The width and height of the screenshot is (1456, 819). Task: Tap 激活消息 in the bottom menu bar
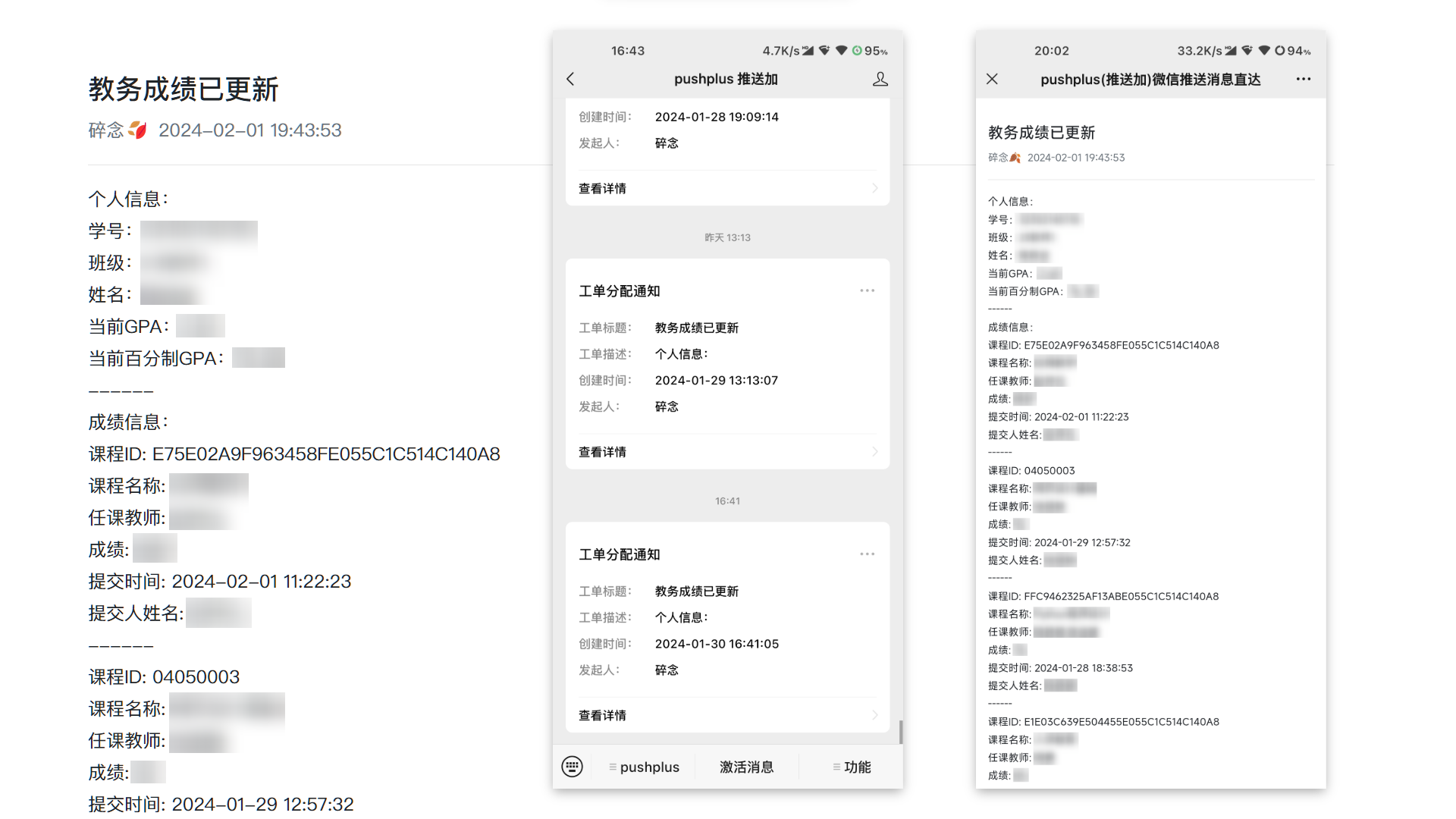click(x=746, y=767)
